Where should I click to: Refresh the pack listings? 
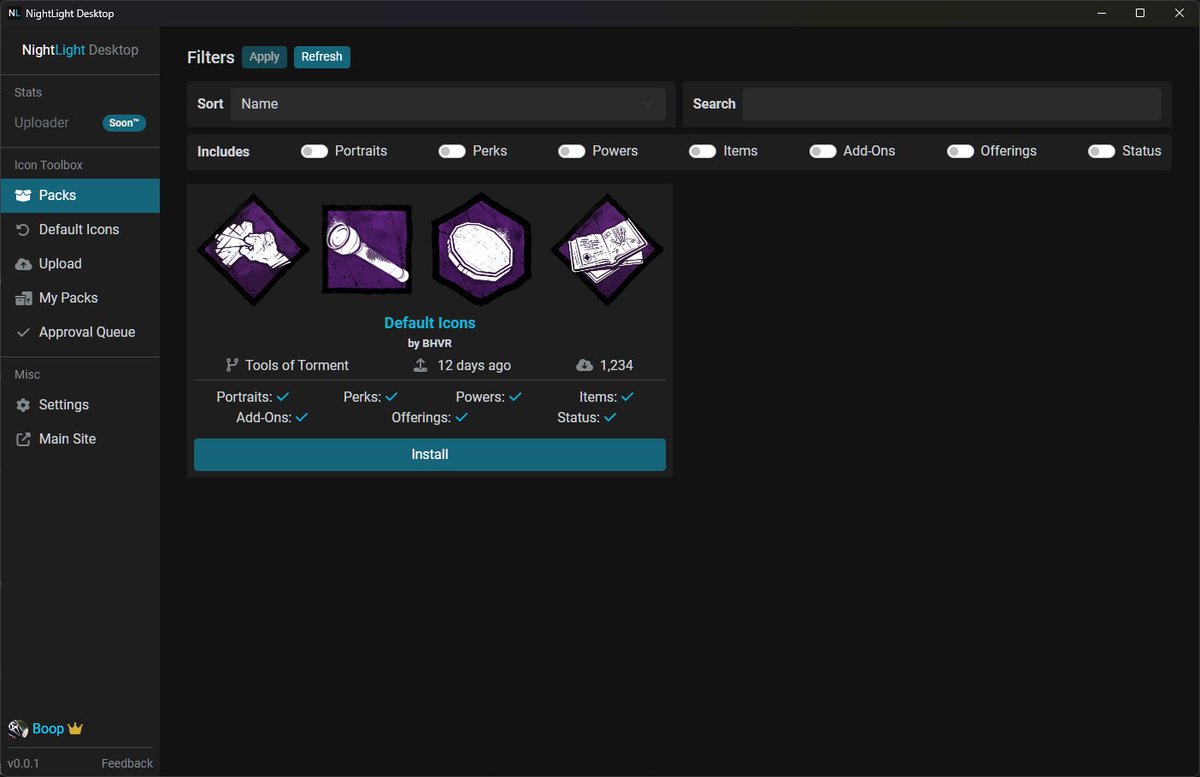coord(322,57)
